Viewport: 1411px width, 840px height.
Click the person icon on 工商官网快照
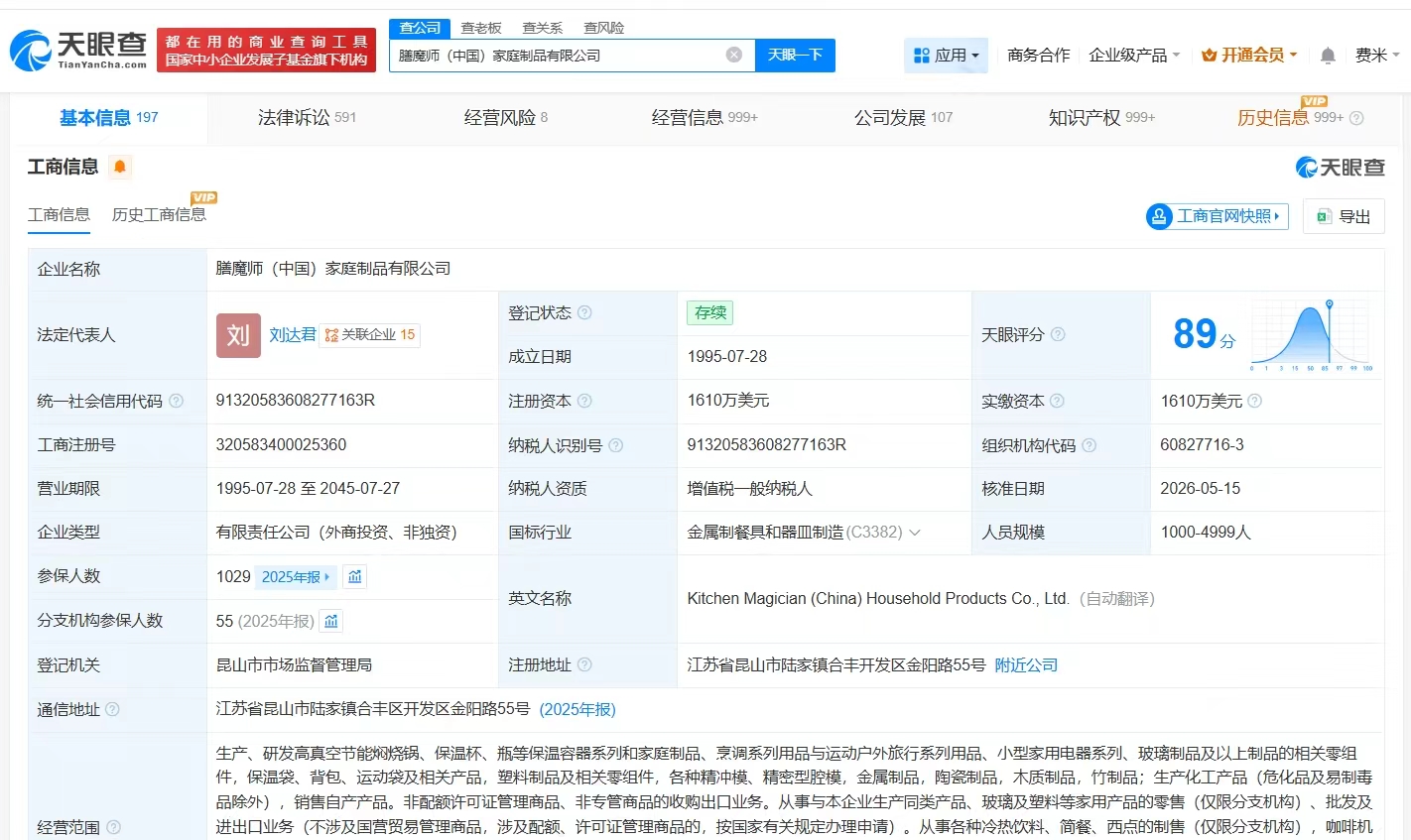point(1159,216)
